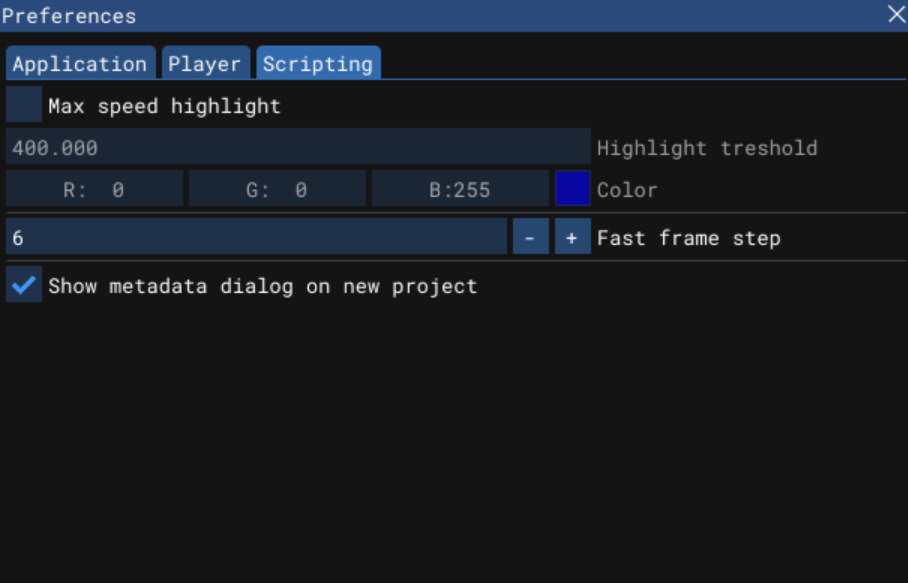Enable the Max speed highlight checkbox
This screenshot has width=908, height=583.
coord(24,104)
